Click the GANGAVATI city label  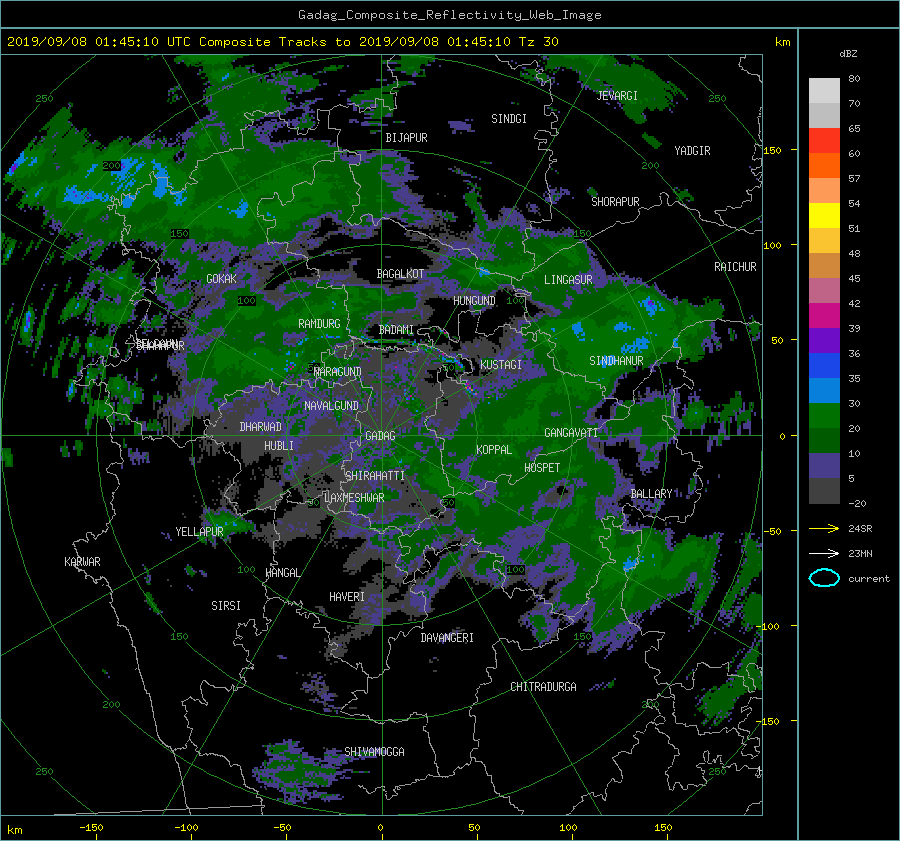(571, 432)
